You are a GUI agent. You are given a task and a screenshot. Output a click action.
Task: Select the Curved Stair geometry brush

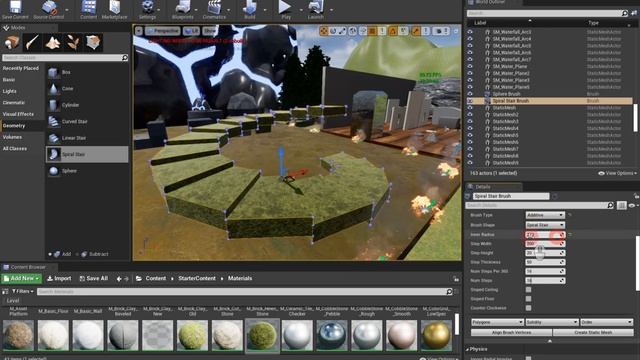(87, 121)
